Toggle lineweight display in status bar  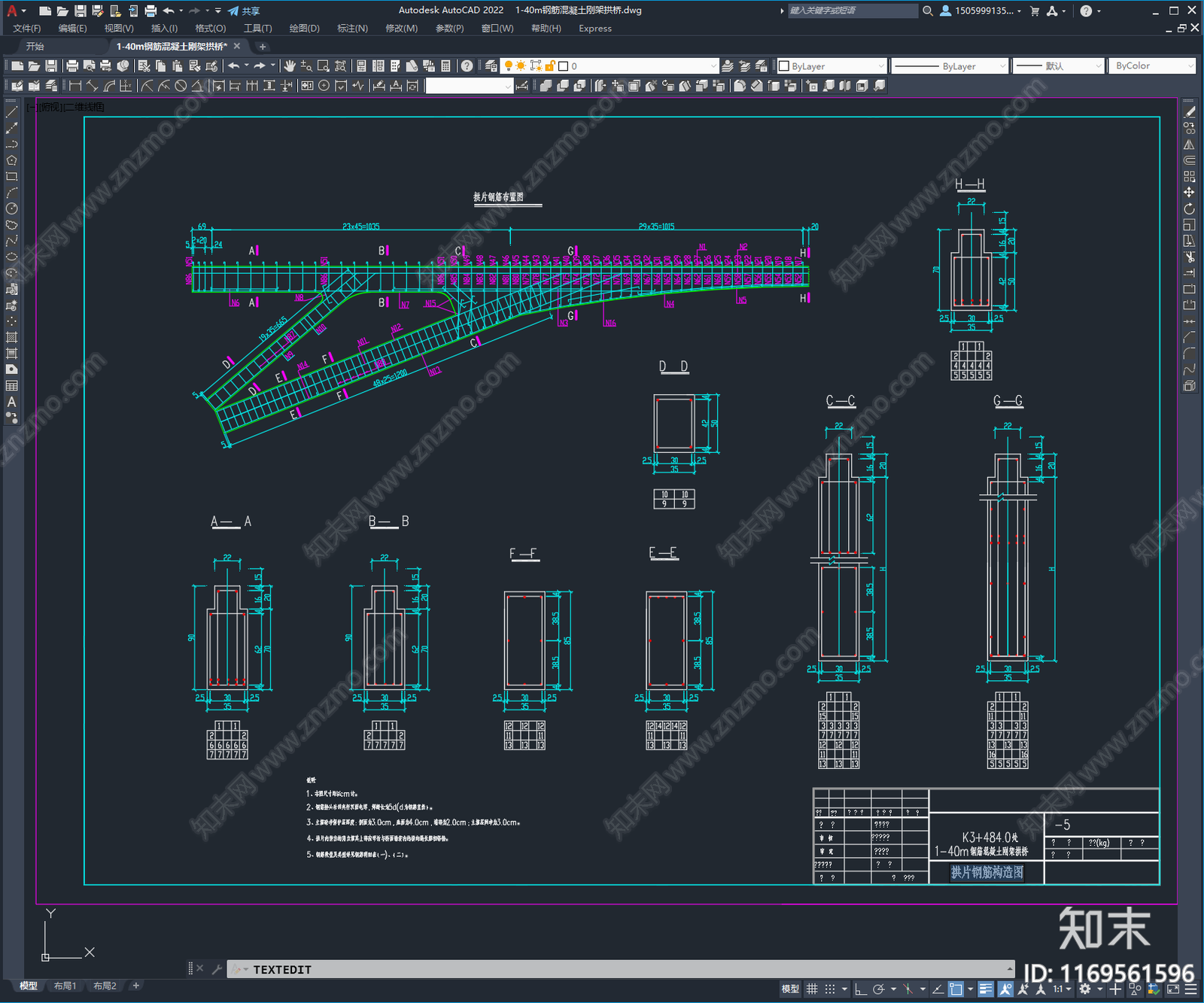pos(986,989)
